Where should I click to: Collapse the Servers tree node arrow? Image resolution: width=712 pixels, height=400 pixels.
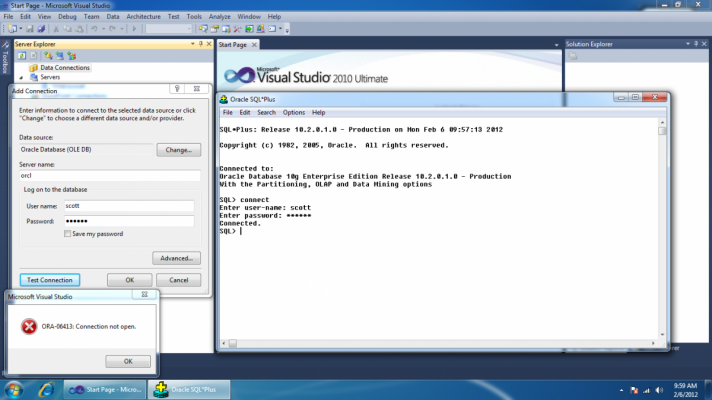click(x=21, y=78)
